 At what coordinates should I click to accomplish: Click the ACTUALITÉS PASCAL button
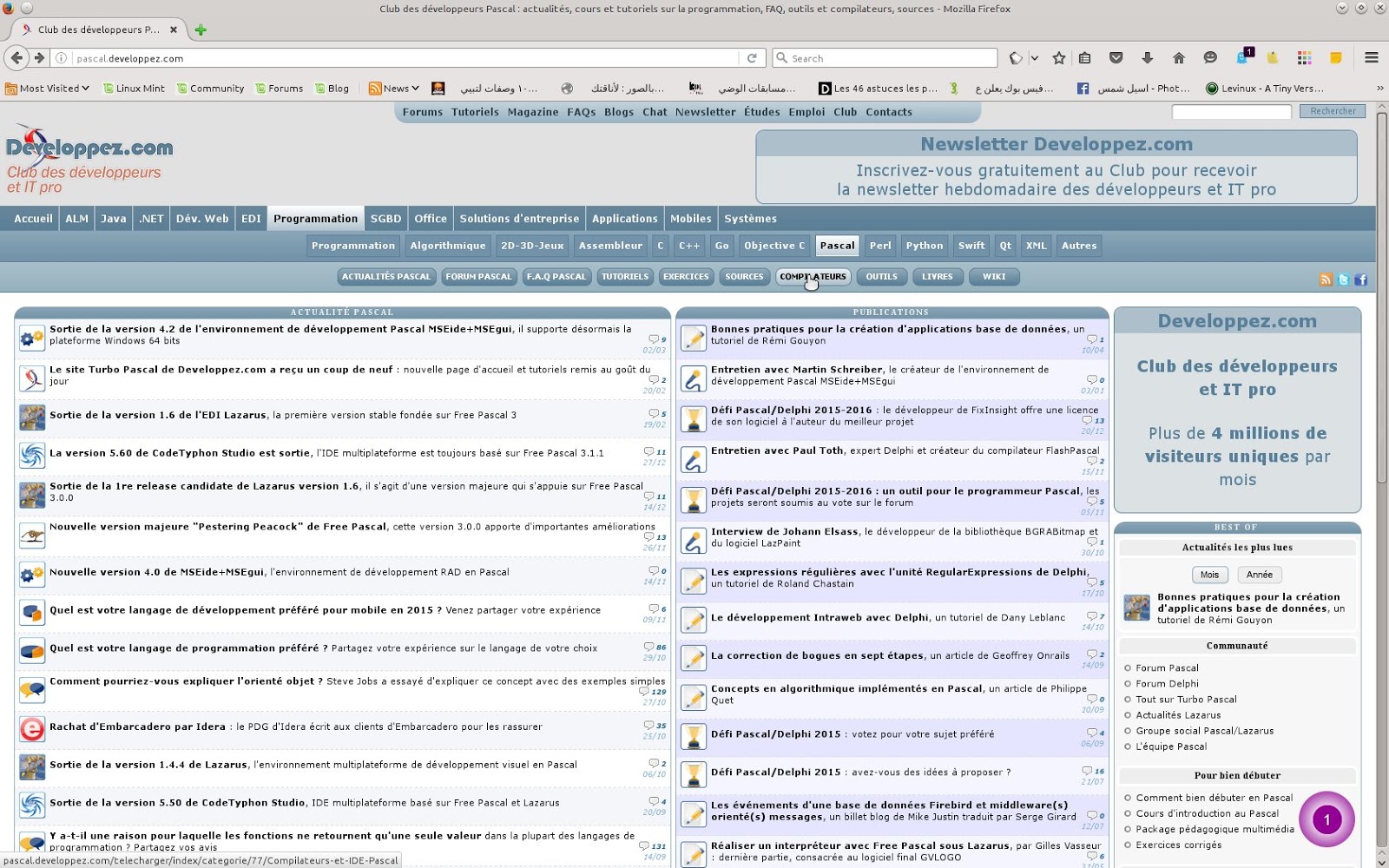point(385,277)
